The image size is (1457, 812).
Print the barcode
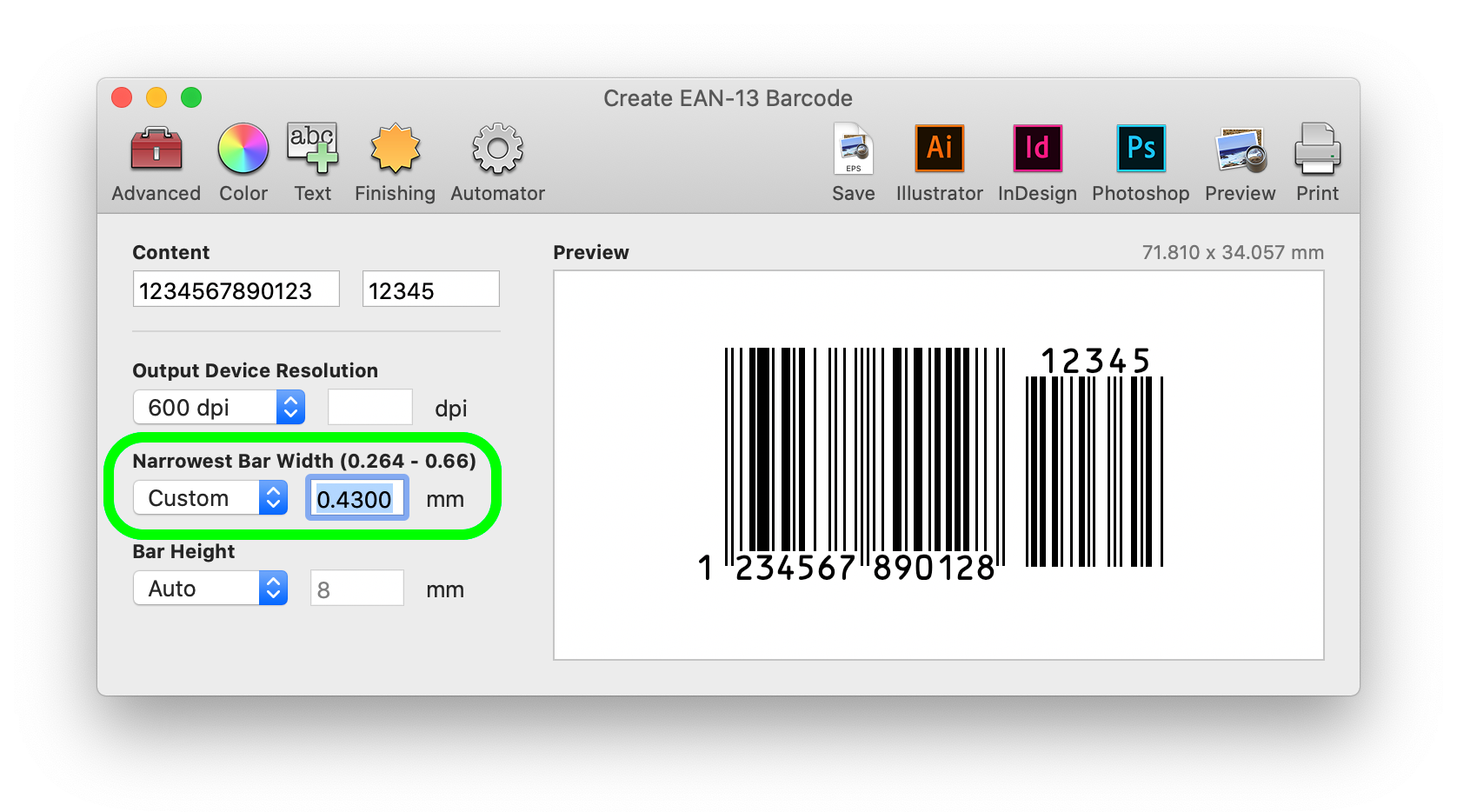coord(1317,163)
